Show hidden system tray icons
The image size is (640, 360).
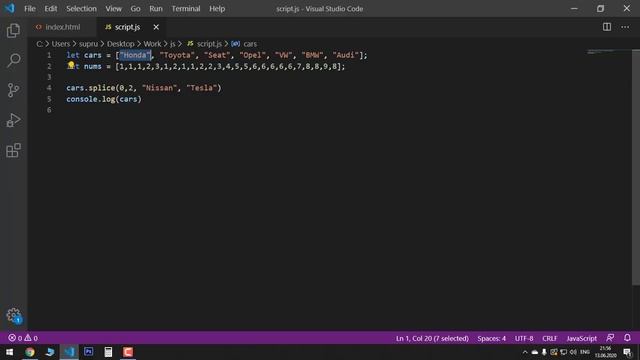coord(525,352)
